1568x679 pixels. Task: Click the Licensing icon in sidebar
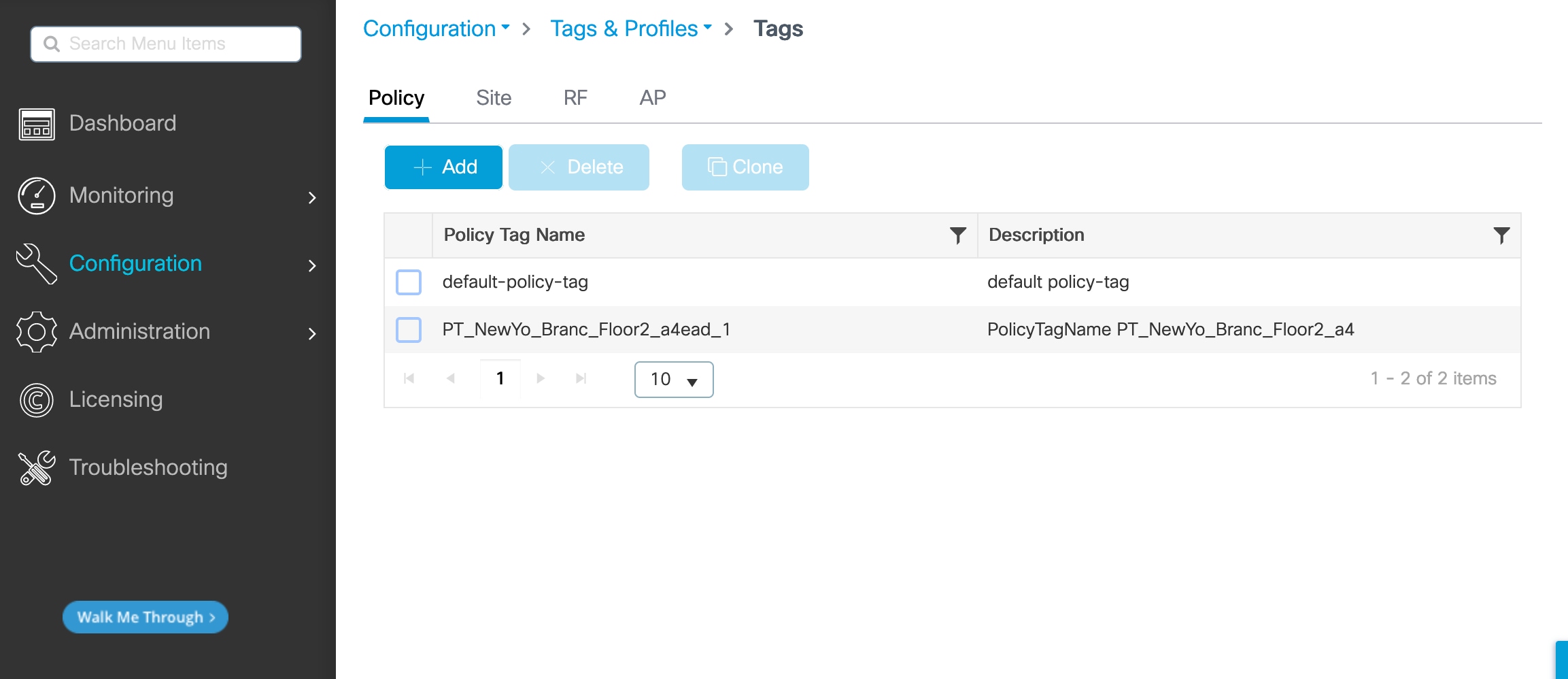click(37, 400)
